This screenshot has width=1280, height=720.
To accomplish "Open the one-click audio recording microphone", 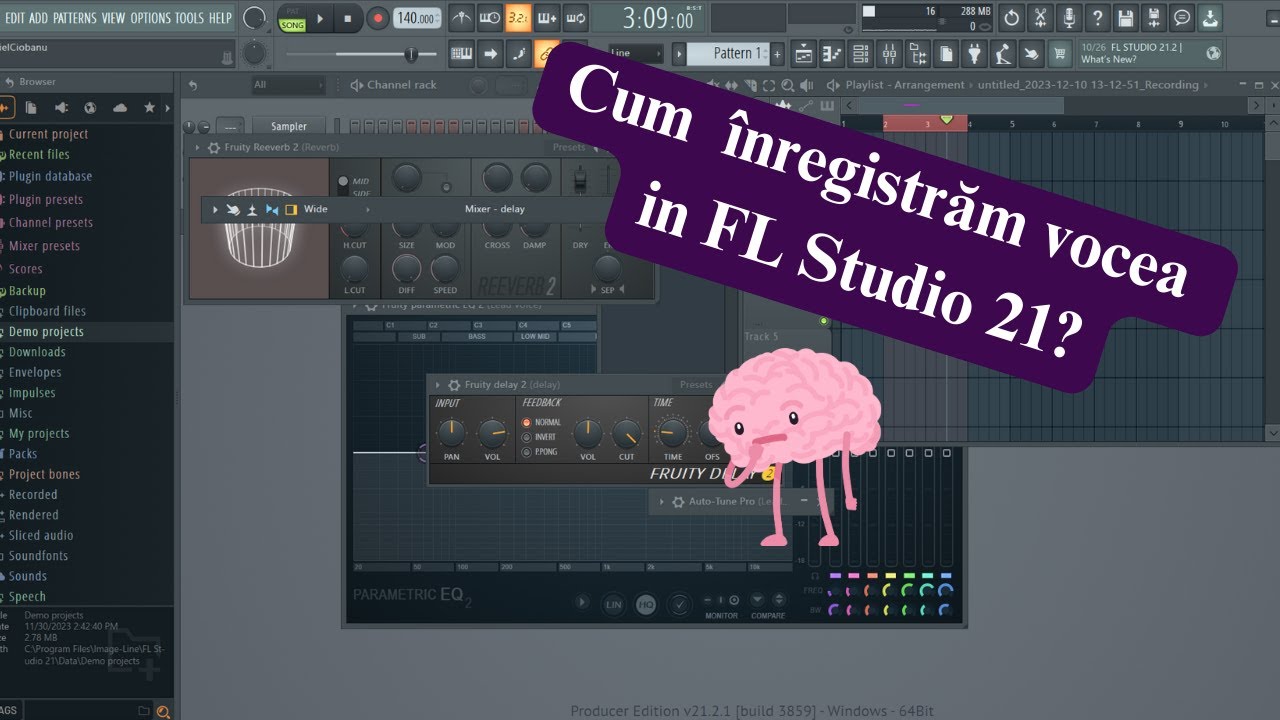I will click(x=1069, y=18).
